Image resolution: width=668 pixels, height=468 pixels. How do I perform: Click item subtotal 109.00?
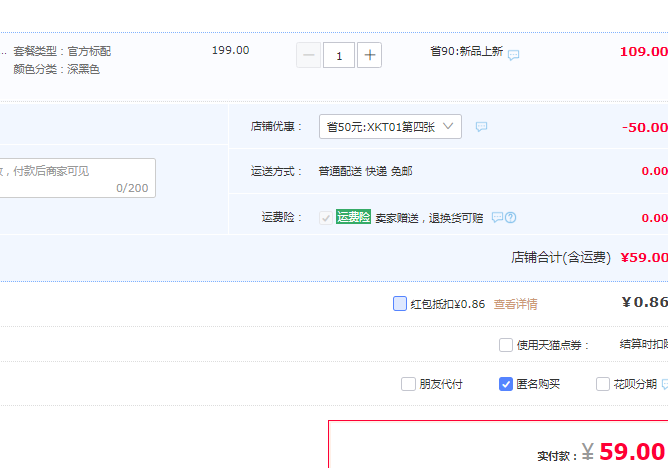[644, 52]
